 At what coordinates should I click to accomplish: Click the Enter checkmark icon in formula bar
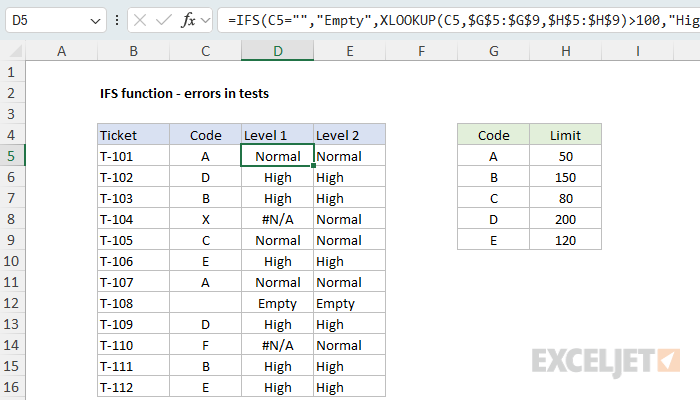tap(163, 20)
